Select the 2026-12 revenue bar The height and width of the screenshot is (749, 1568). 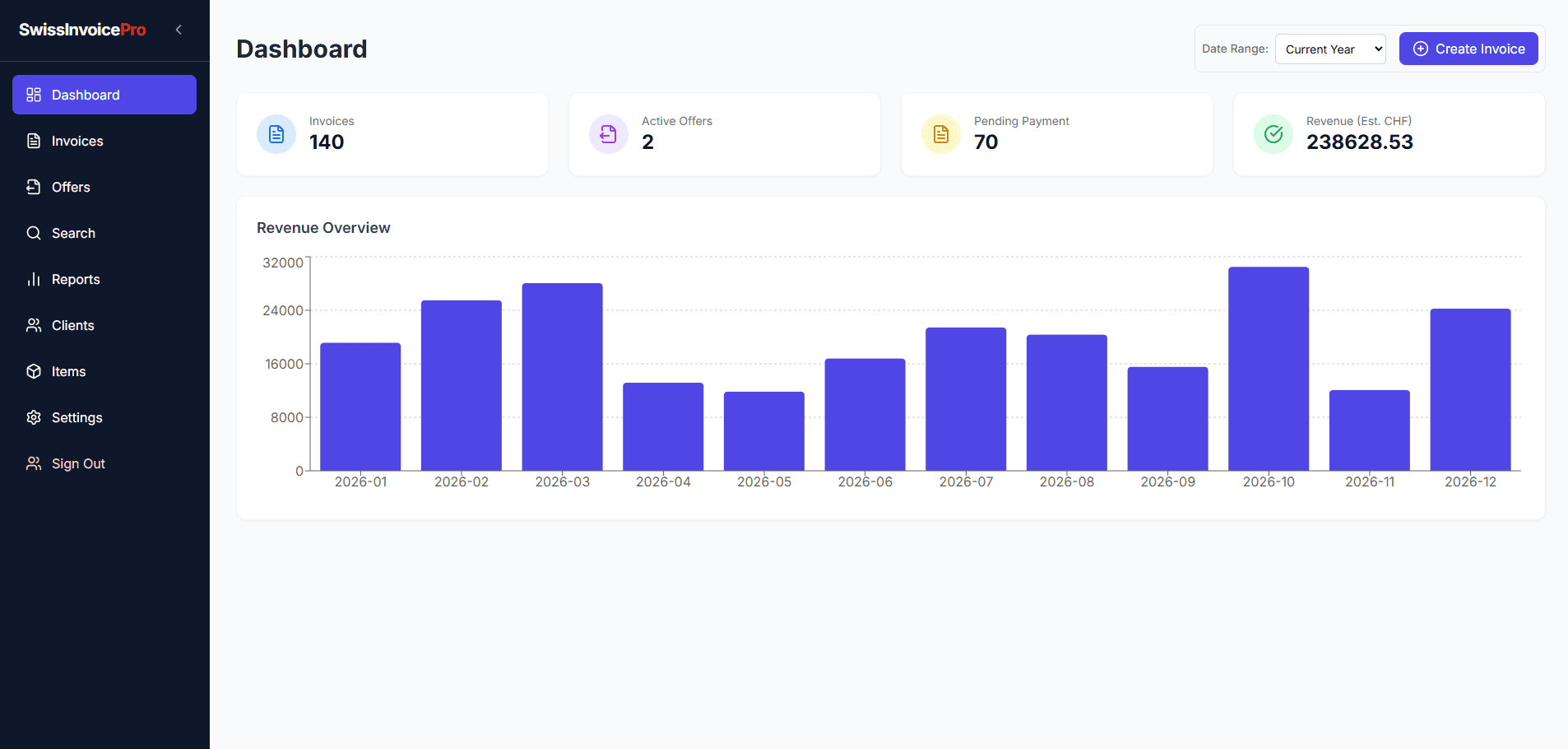click(x=1471, y=389)
